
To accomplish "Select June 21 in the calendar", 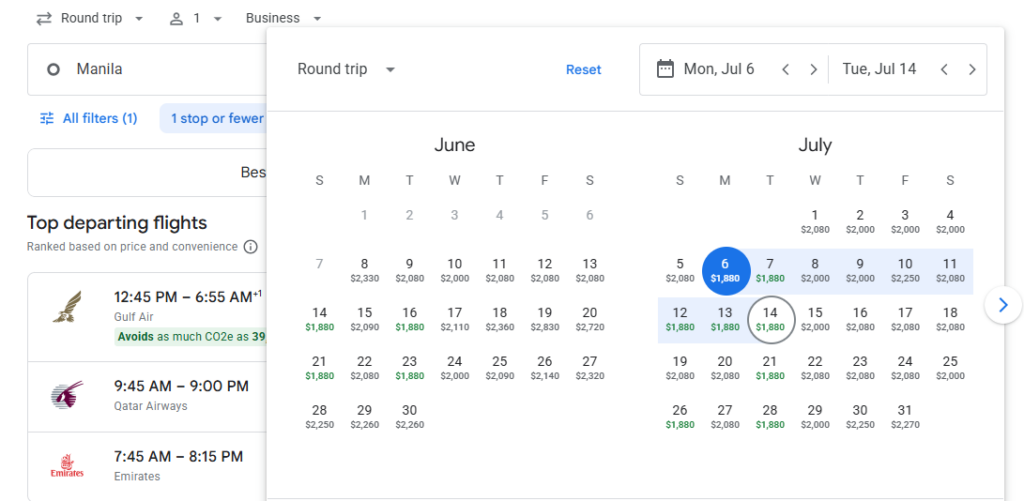I will point(319,368).
